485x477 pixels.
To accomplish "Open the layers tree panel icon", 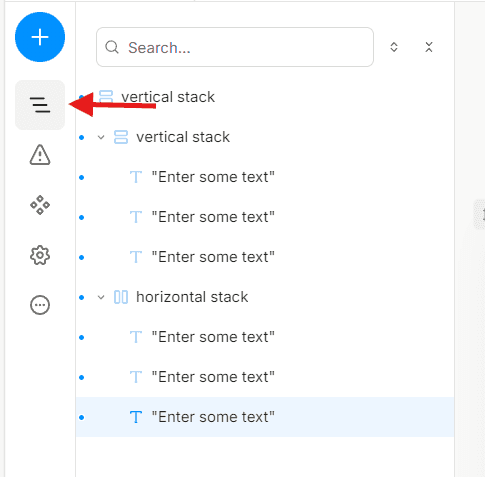I will coord(40,105).
